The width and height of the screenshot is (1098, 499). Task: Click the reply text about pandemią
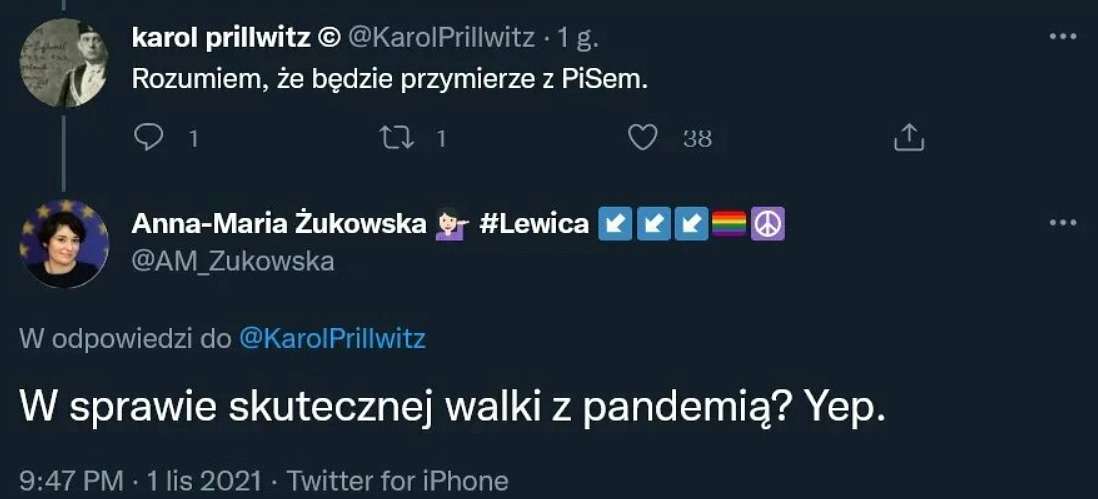tap(452, 408)
